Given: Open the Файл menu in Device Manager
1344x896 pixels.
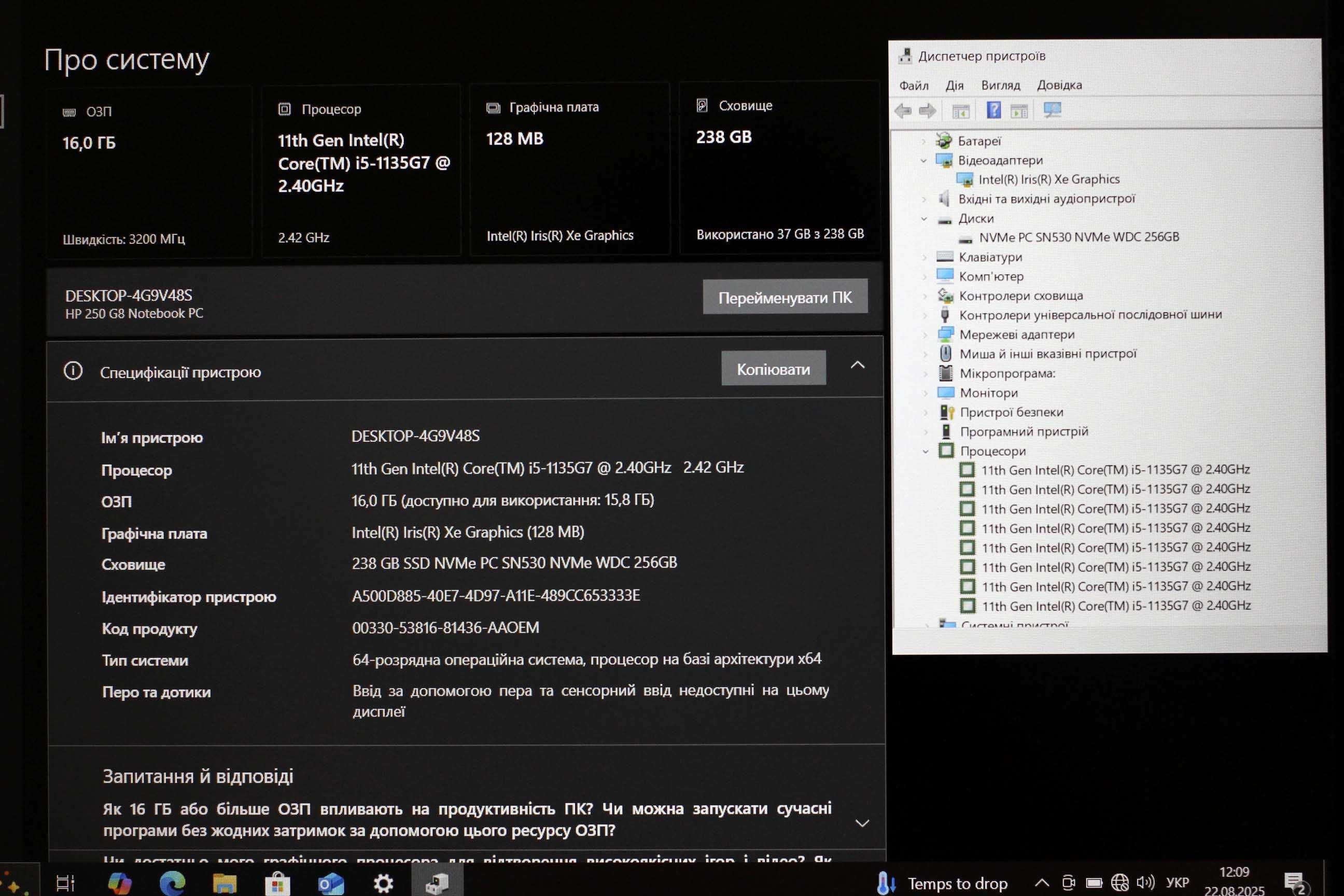Looking at the screenshot, I should click(x=914, y=86).
